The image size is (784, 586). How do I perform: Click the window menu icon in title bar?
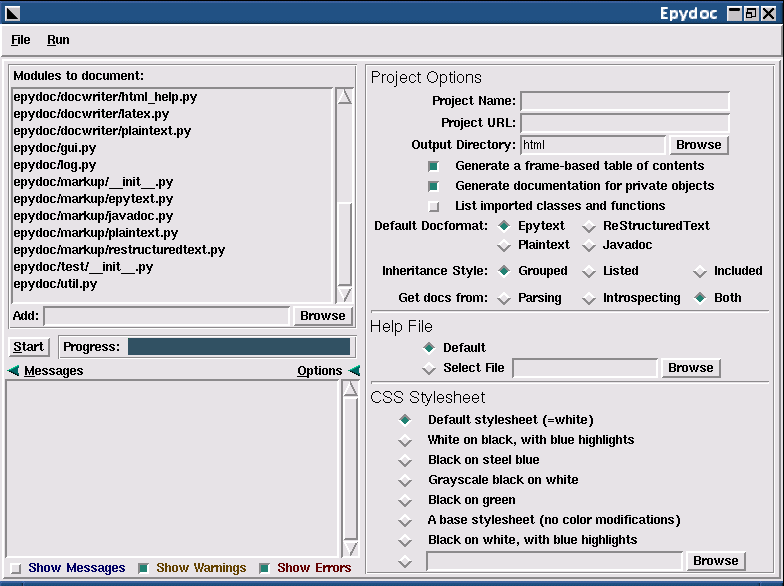(12, 13)
